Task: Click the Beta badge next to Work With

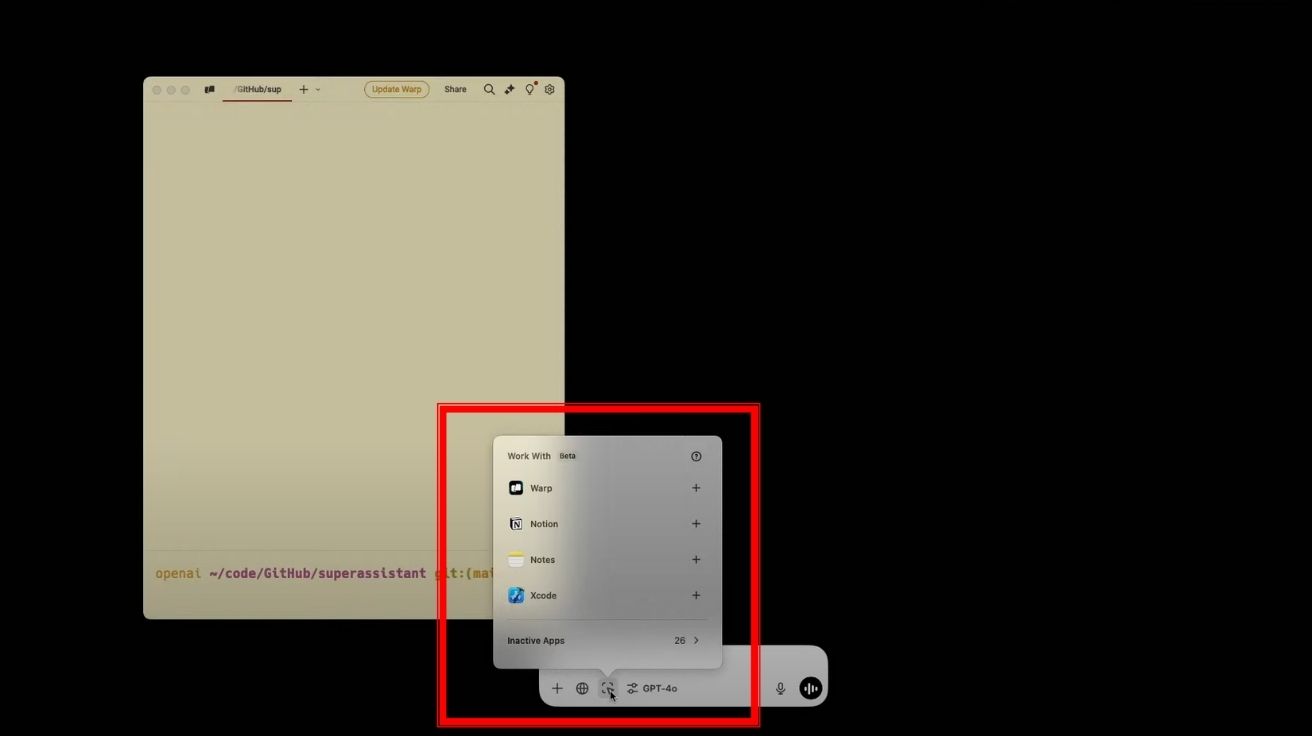Action: coord(567,456)
